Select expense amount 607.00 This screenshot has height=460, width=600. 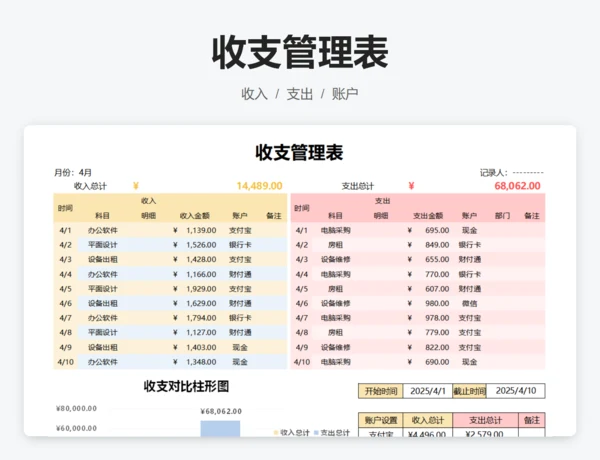(x=437, y=289)
